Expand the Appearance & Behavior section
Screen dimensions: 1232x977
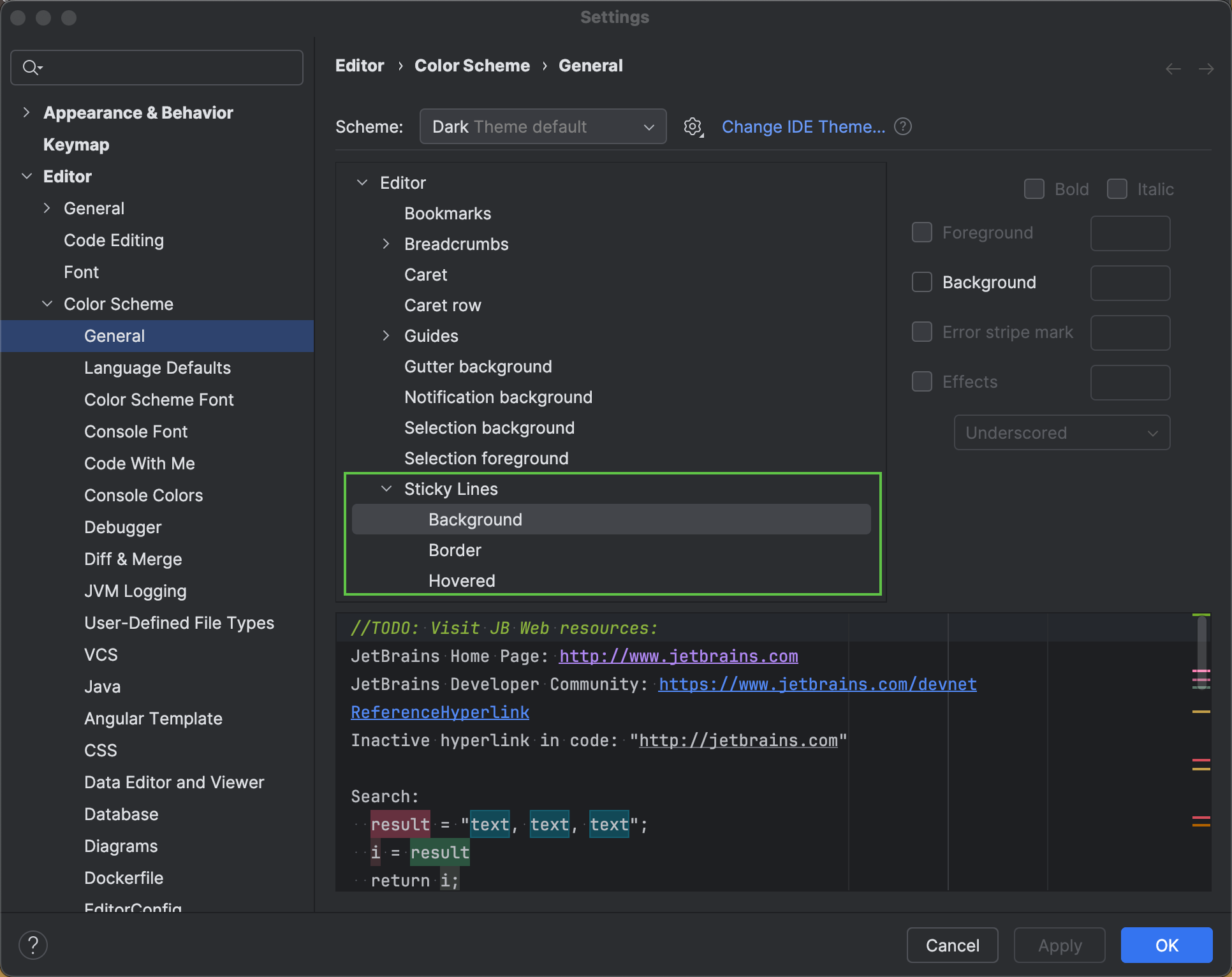(x=27, y=112)
